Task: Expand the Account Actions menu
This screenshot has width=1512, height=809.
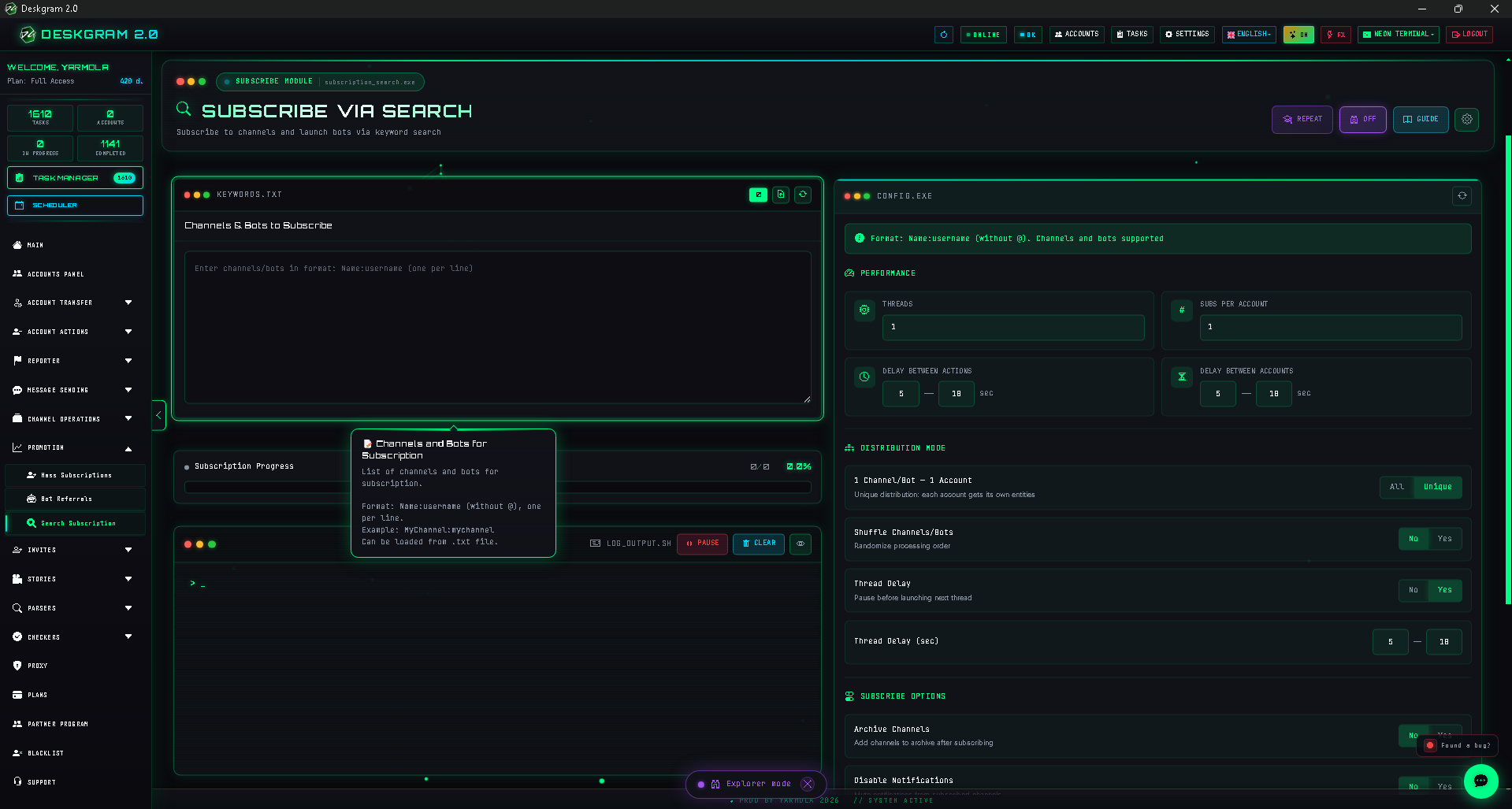Action: pos(76,332)
